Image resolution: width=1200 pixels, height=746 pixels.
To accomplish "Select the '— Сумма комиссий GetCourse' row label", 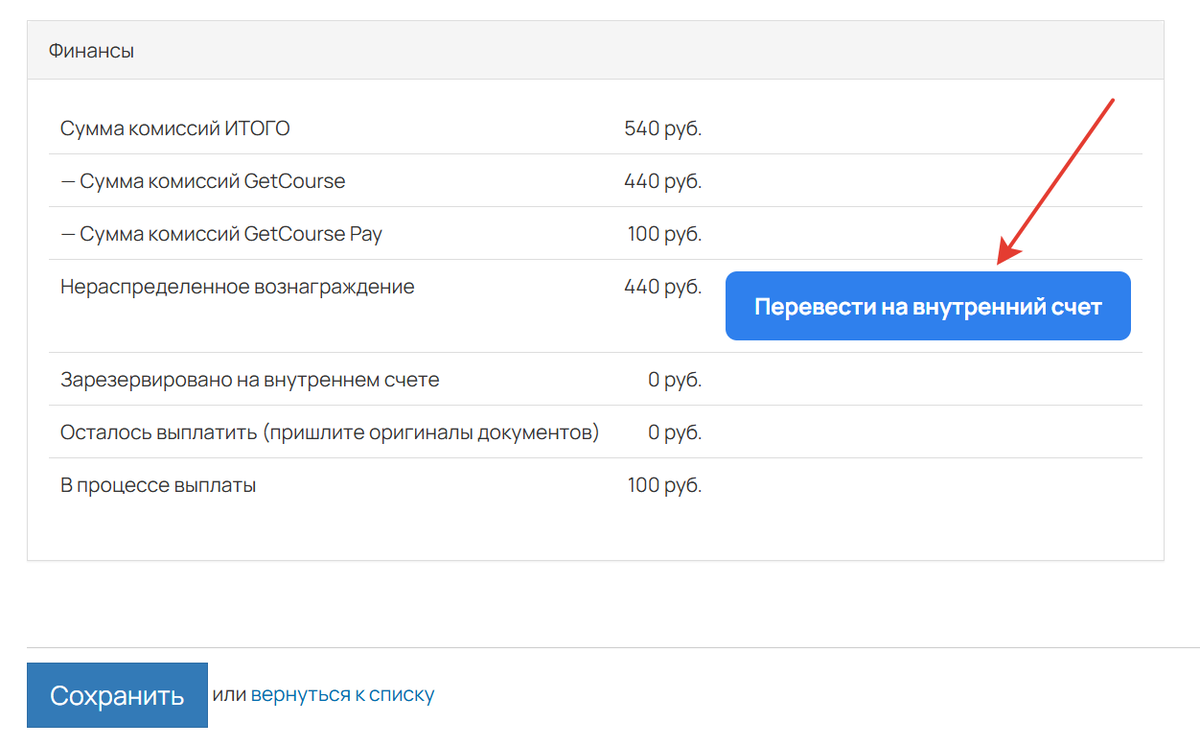I will pyautogui.click(x=203, y=181).
